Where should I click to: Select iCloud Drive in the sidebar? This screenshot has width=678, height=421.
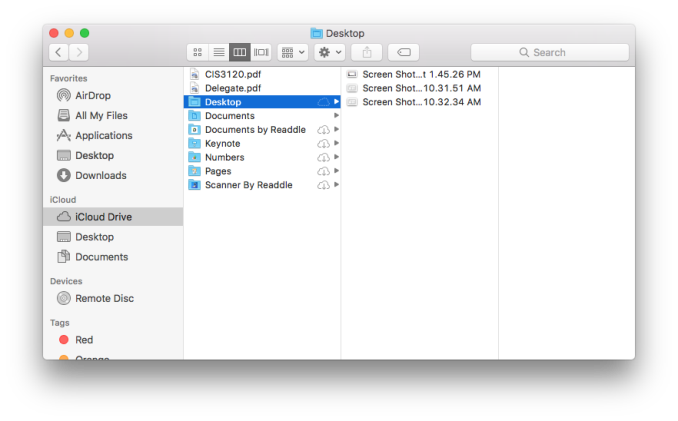[113, 217]
